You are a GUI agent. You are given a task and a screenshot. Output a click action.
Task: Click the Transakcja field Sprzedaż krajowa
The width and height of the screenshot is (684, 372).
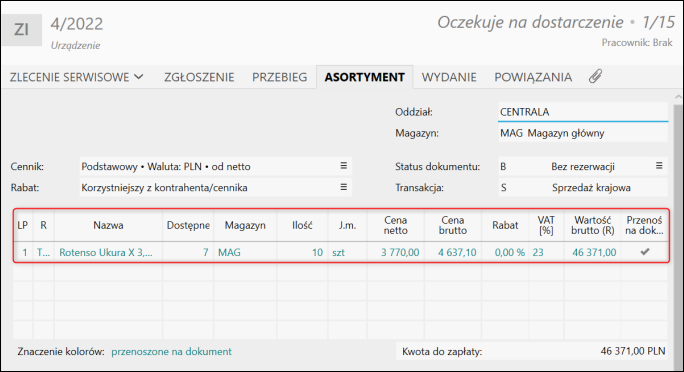(x=583, y=188)
